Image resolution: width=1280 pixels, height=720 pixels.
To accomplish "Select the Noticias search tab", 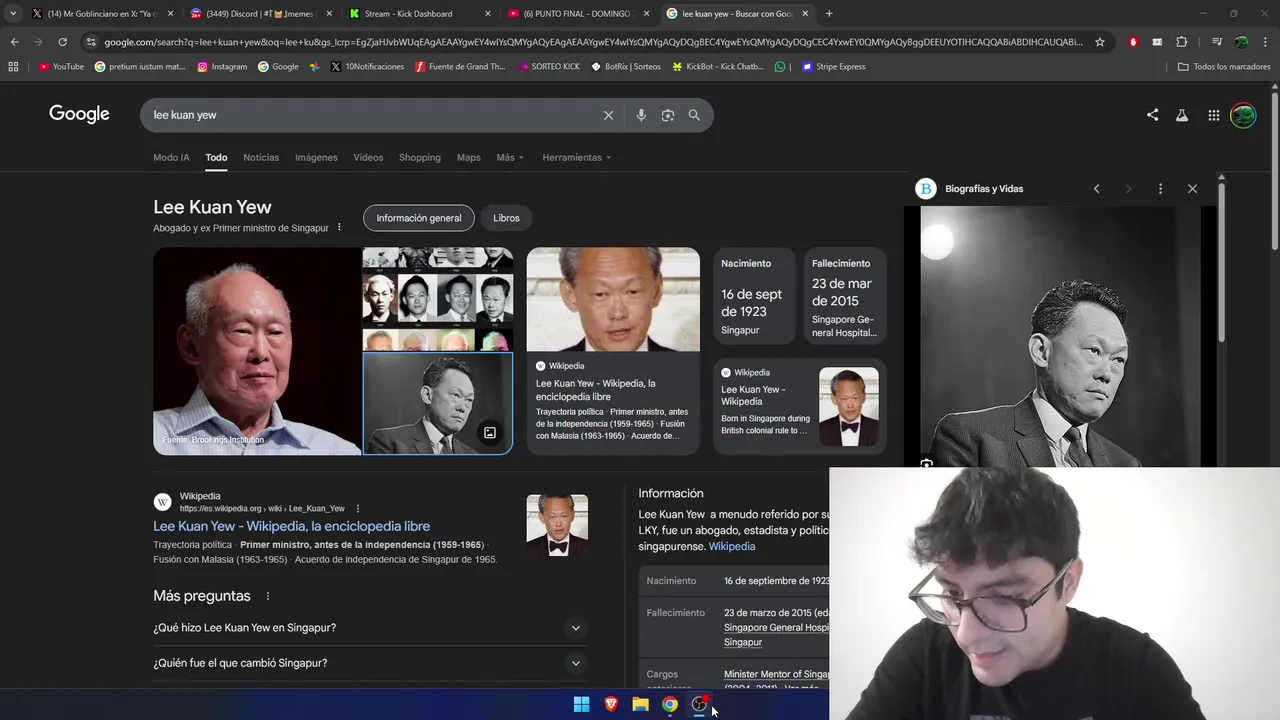I will [261, 158].
